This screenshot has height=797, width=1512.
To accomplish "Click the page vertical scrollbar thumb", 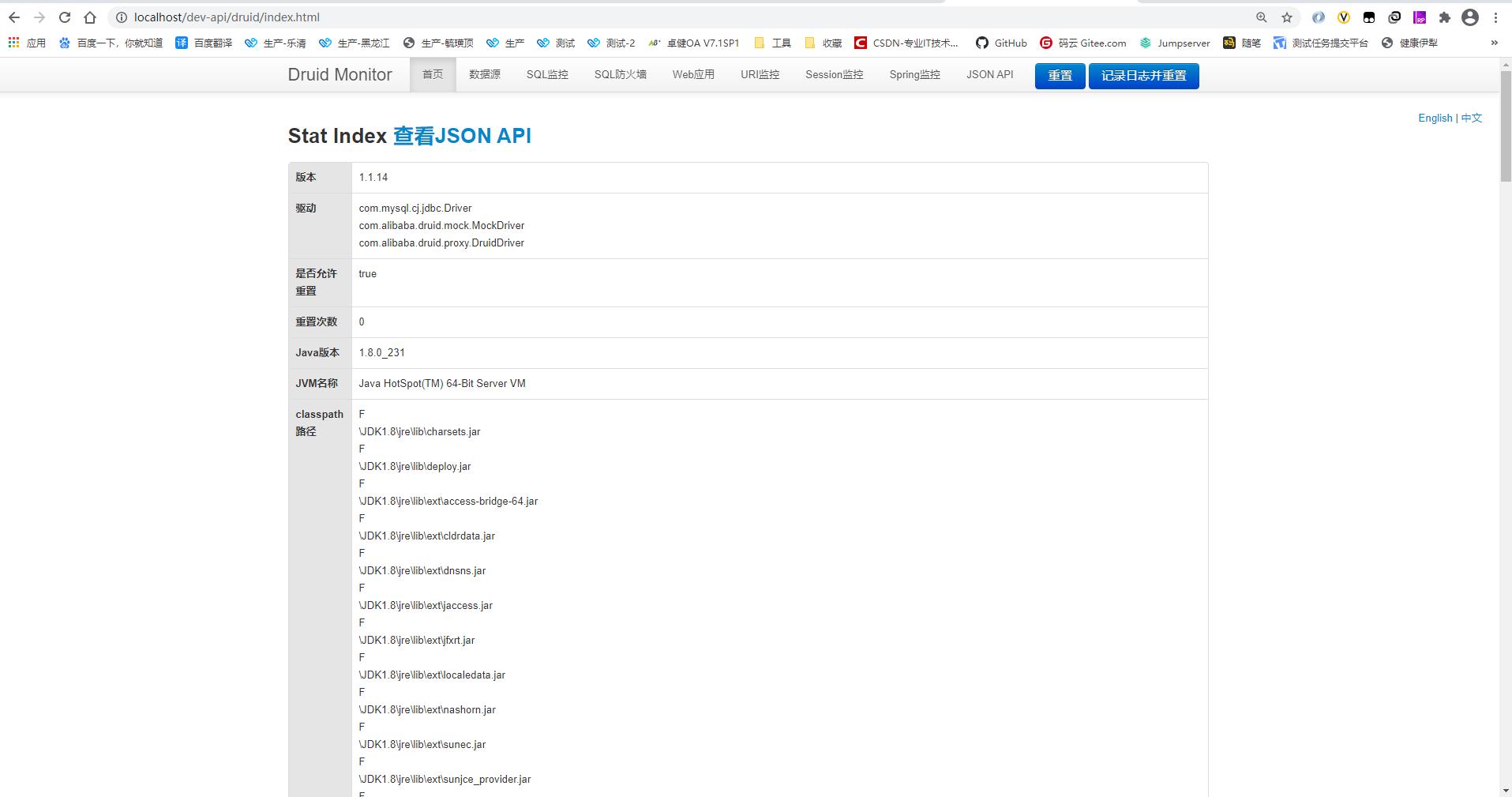I will coord(1506,126).
